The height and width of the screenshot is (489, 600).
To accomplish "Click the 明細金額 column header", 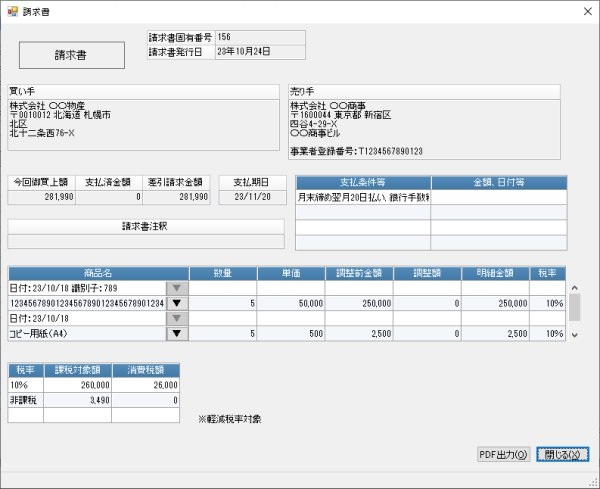I will point(495,273).
